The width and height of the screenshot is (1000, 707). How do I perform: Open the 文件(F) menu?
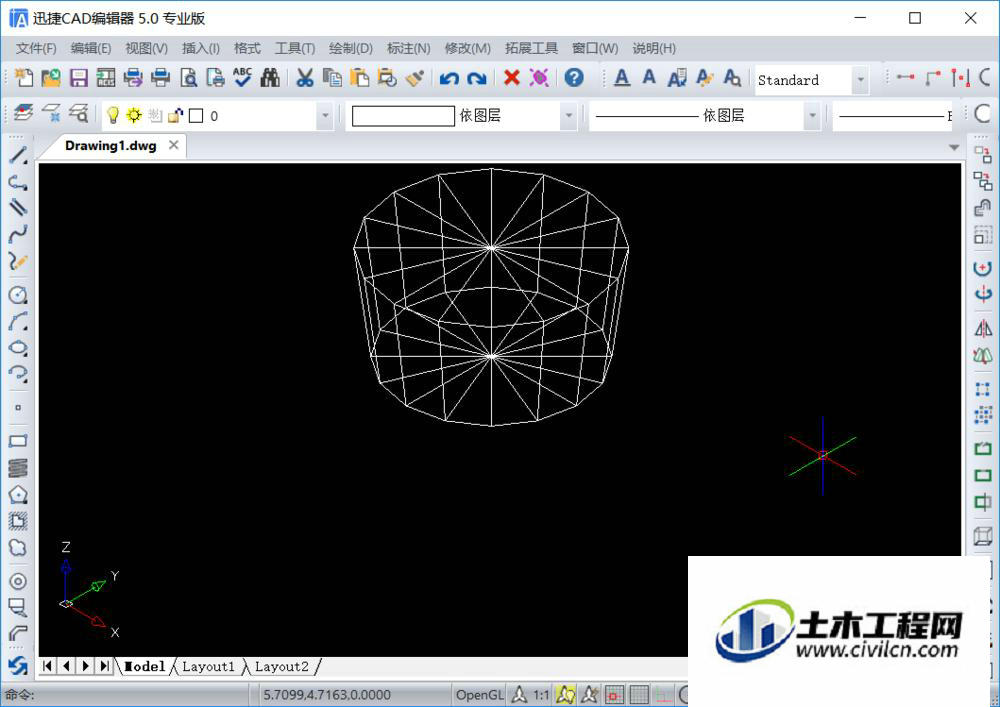tap(36, 48)
